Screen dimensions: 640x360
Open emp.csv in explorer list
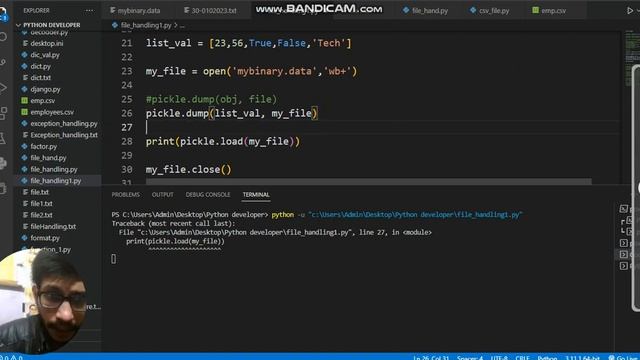tap(42, 100)
